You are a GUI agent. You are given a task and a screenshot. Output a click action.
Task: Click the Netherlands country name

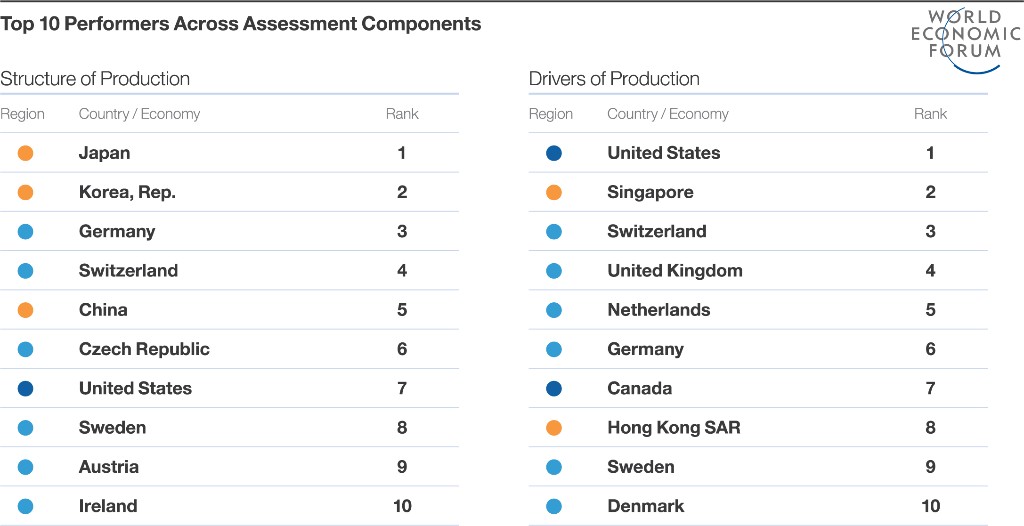[658, 310]
